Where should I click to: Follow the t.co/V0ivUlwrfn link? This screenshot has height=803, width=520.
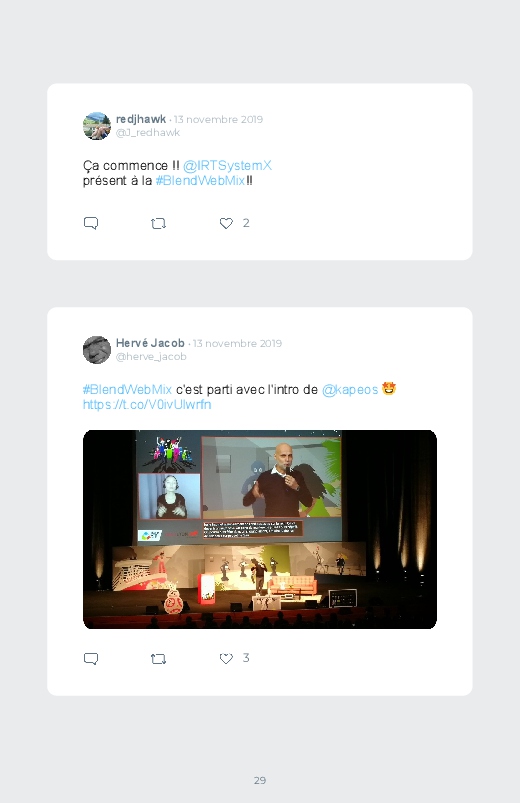click(x=147, y=405)
